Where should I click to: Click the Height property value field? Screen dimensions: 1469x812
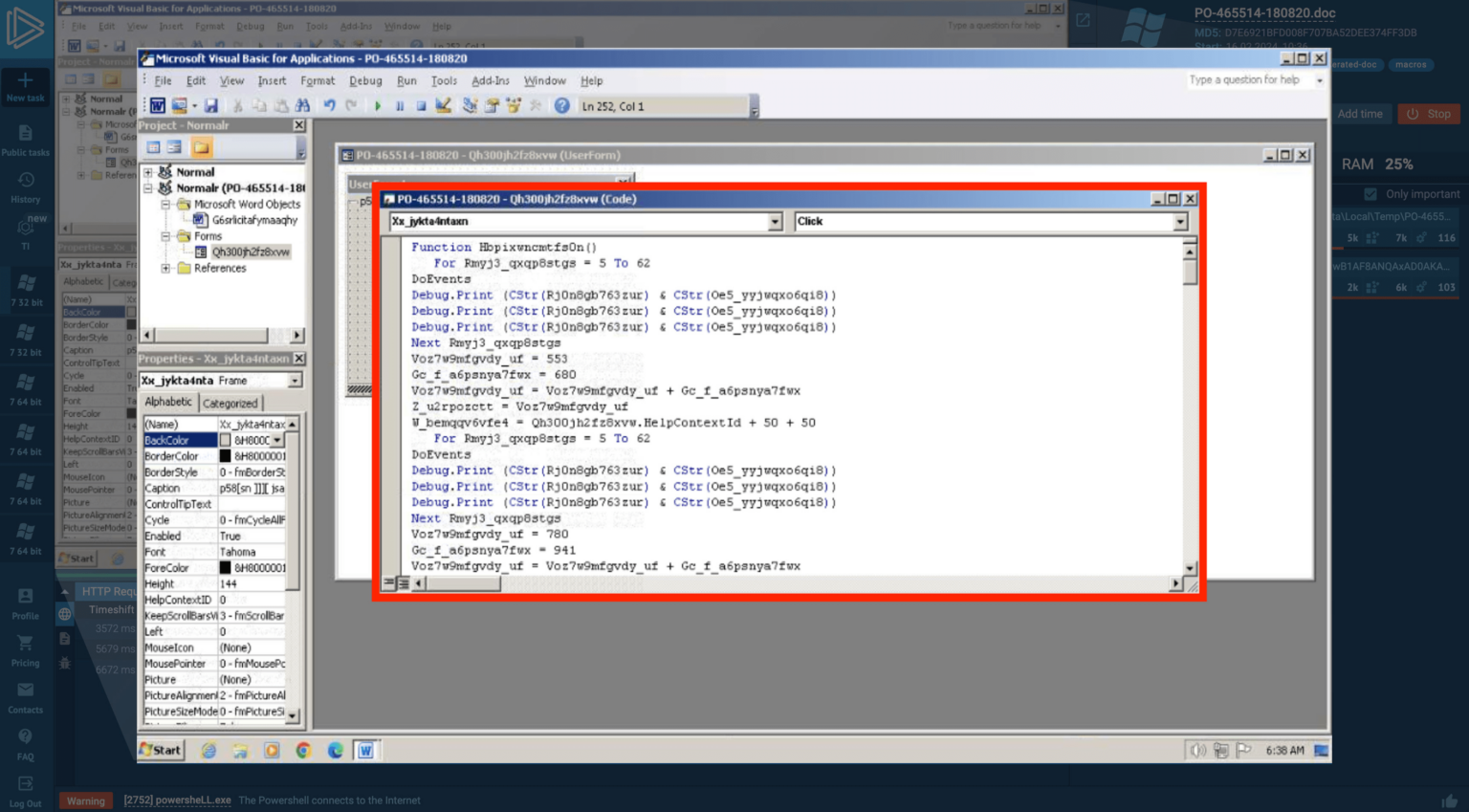[x=251, y=584]
